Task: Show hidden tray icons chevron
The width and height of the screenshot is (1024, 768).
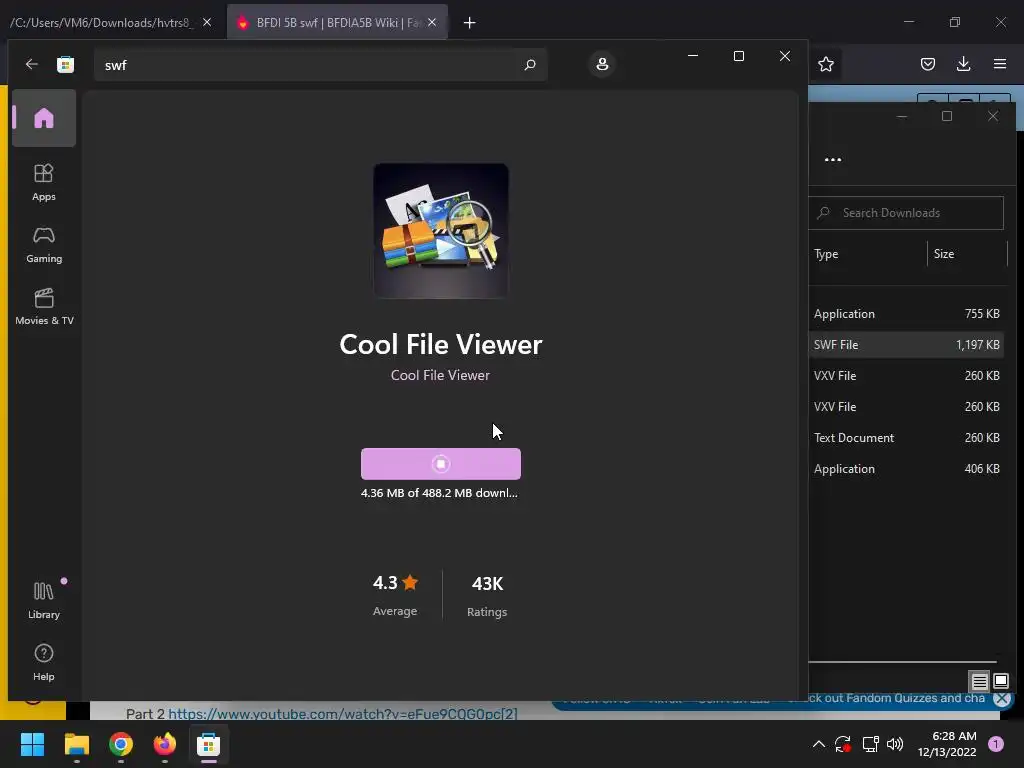Action: click(x=818, y=744)
